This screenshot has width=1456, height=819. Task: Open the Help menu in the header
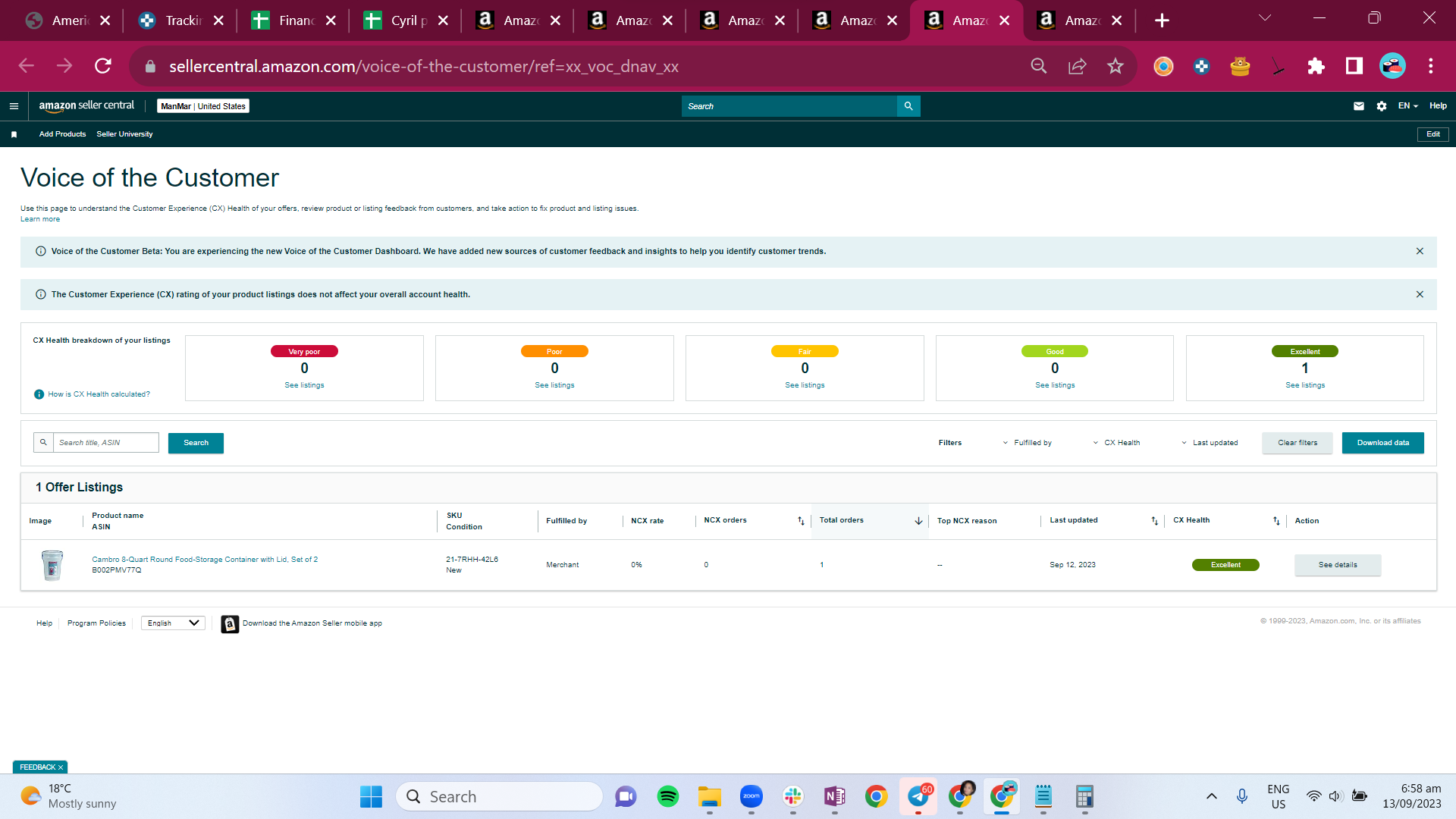coord(1438,106)
